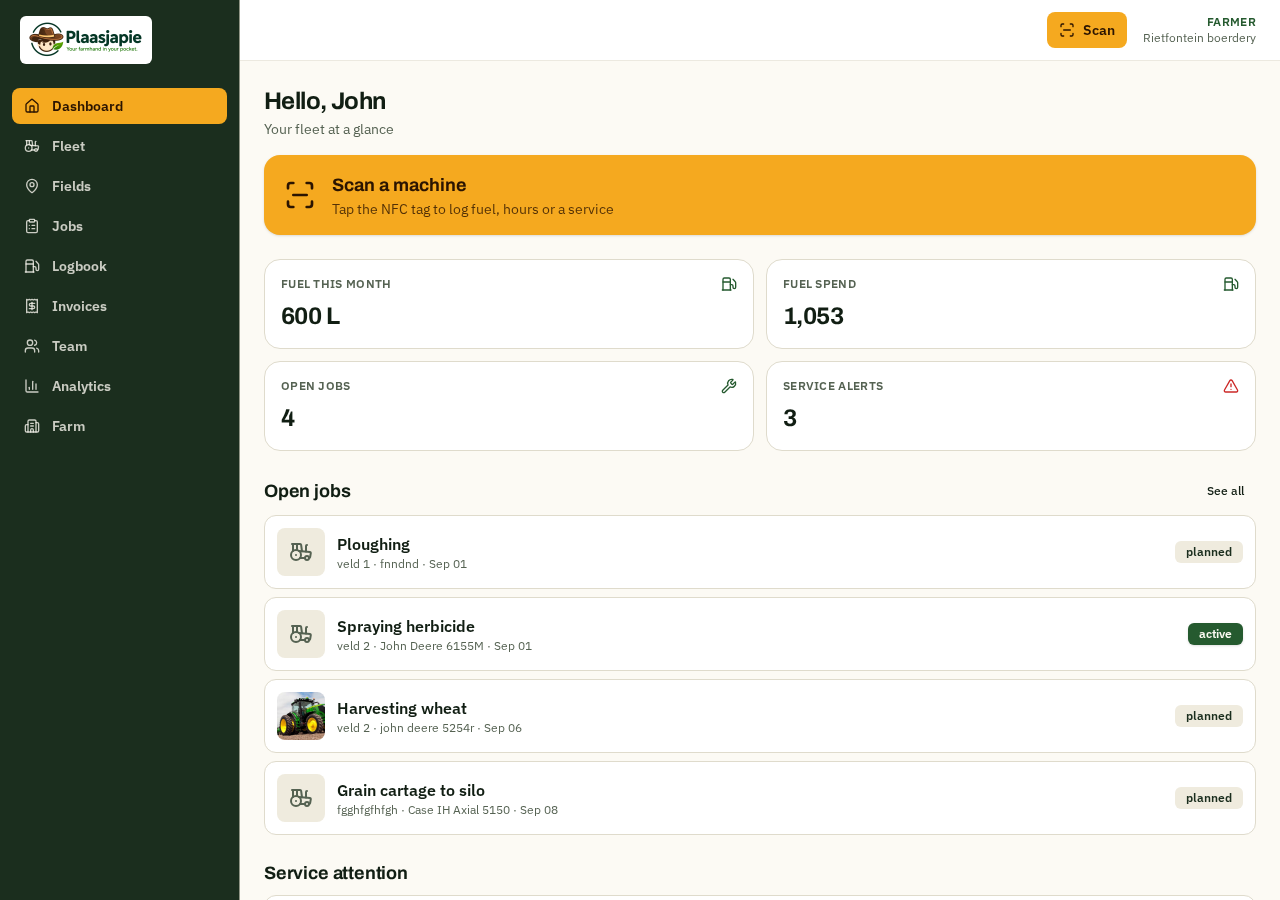Click the Farm building icon

coord(32,426)
